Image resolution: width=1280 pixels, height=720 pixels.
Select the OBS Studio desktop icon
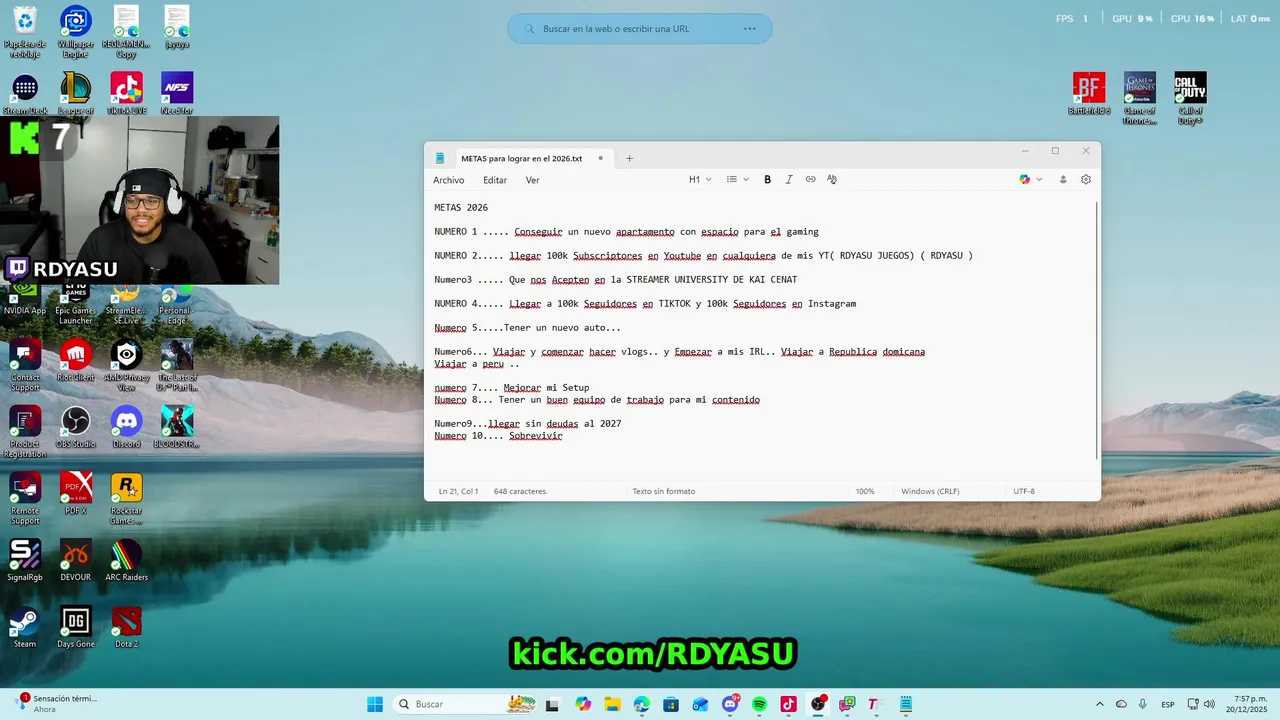[x=76, y=427]
